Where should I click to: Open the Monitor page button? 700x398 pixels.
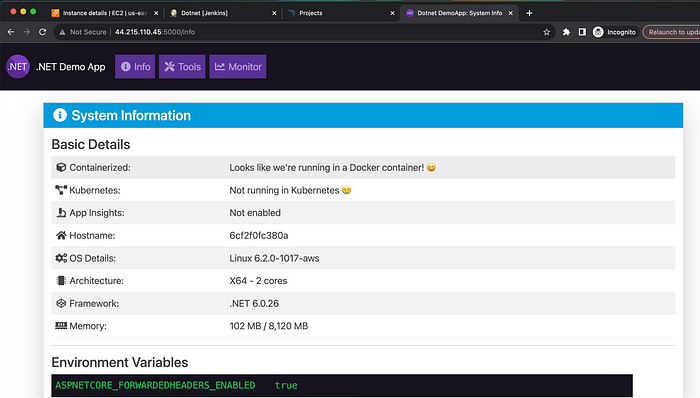[x=238, y=66]
